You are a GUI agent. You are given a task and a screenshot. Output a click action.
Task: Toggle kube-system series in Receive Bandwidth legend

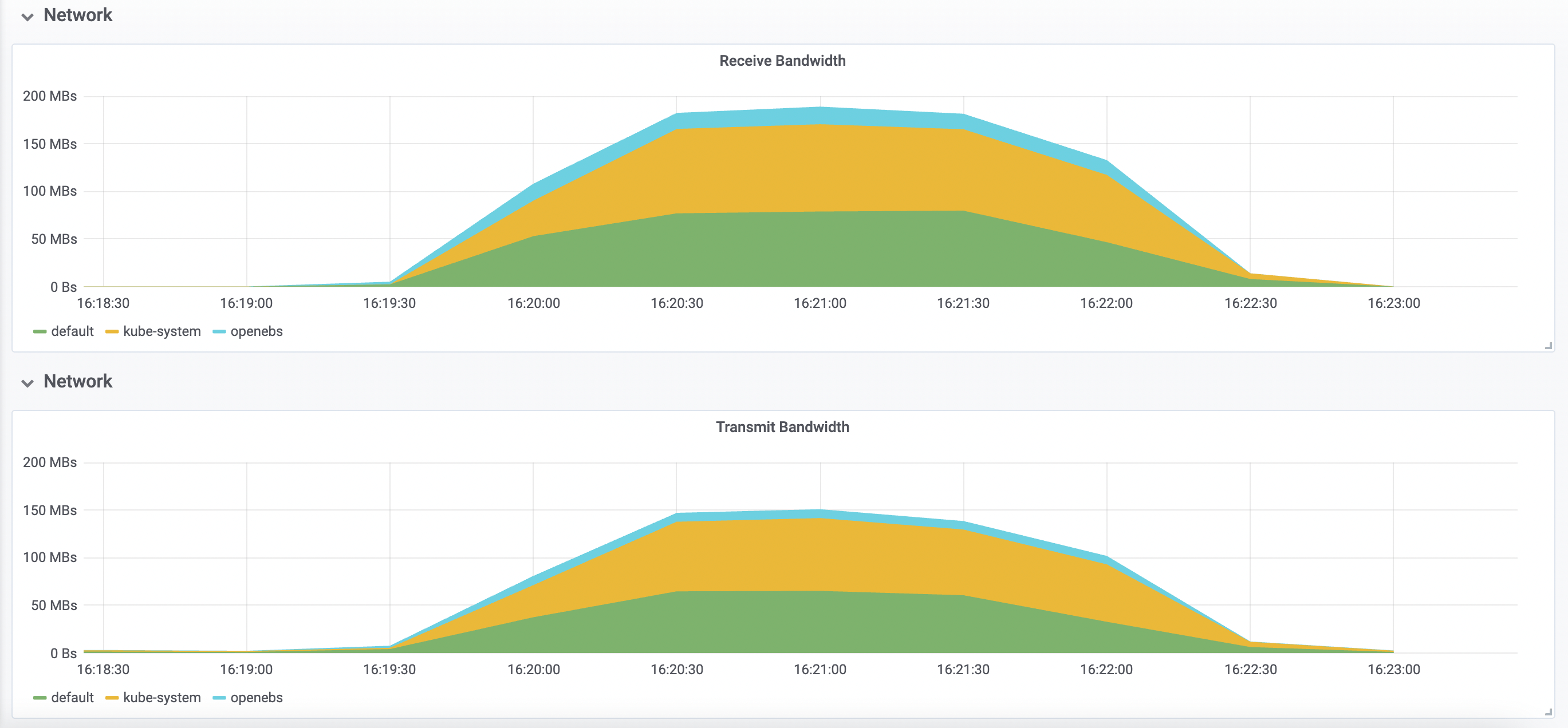pyautogui.click(x=162, y=331)
